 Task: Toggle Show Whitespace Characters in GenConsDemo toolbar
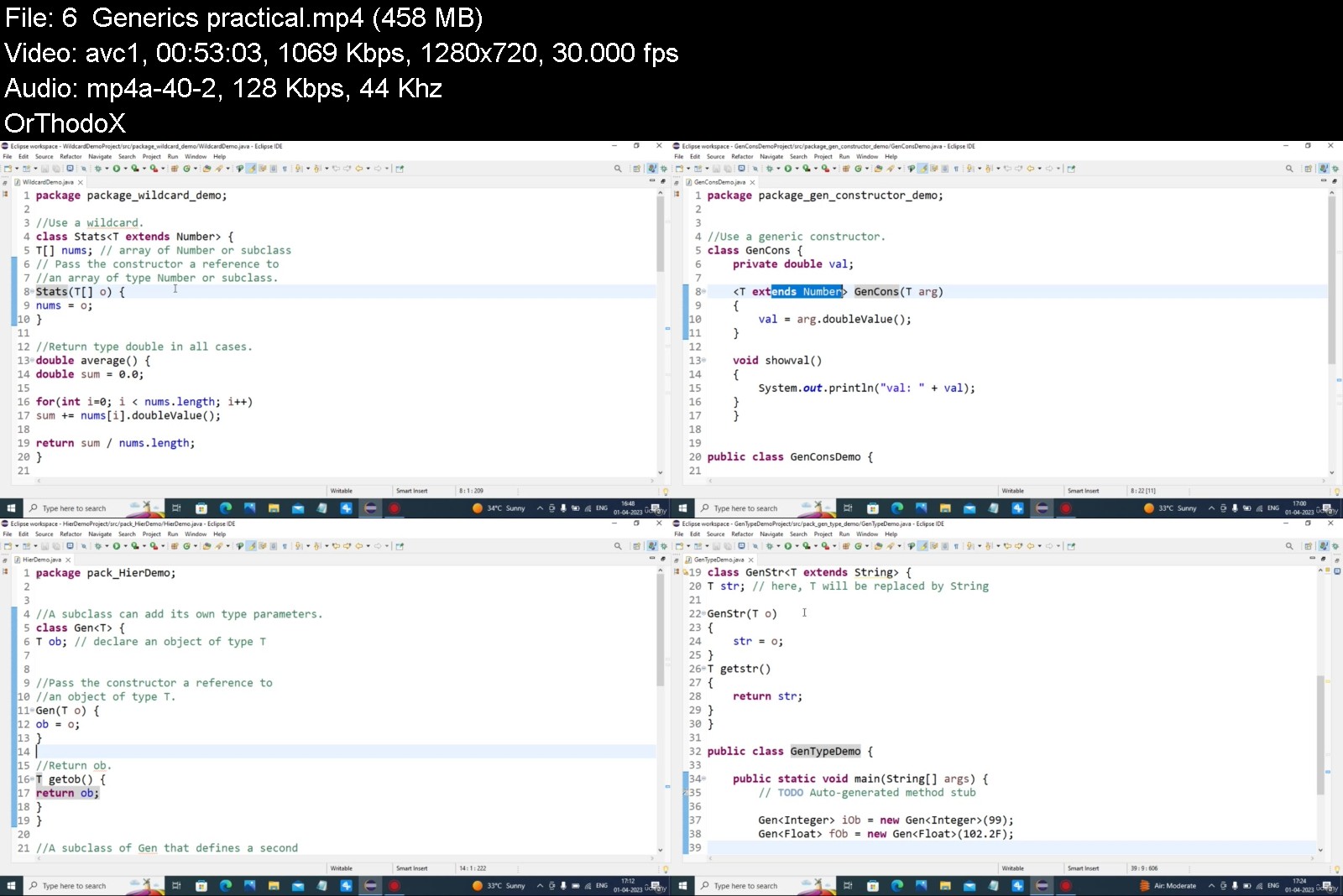956,168
